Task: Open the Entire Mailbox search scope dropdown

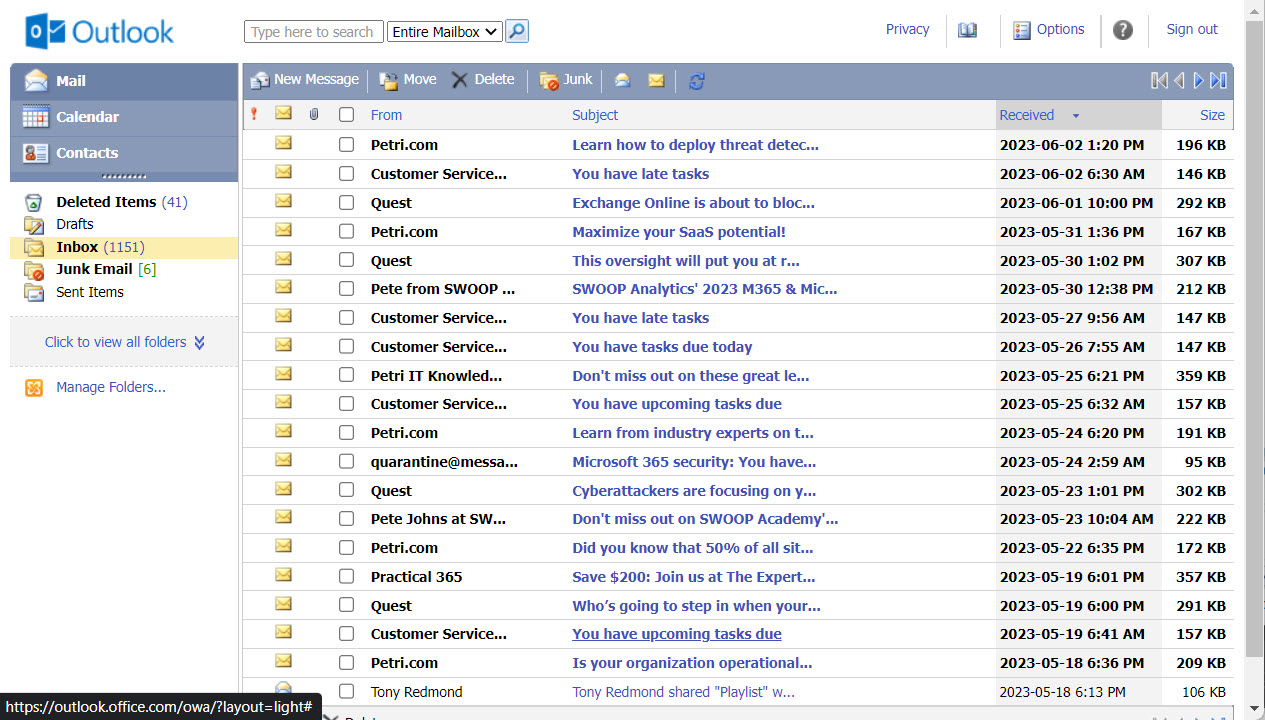Action: click(x=444, y=32)
